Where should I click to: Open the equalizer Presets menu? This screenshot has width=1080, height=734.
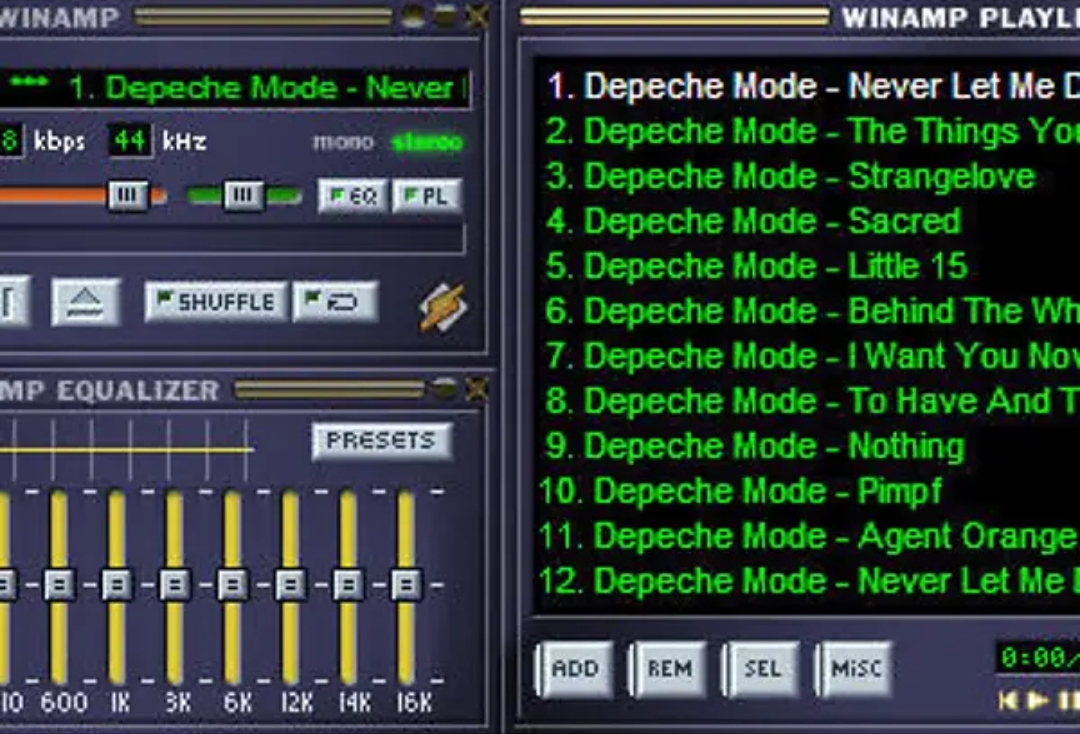[x=382, y=441]
